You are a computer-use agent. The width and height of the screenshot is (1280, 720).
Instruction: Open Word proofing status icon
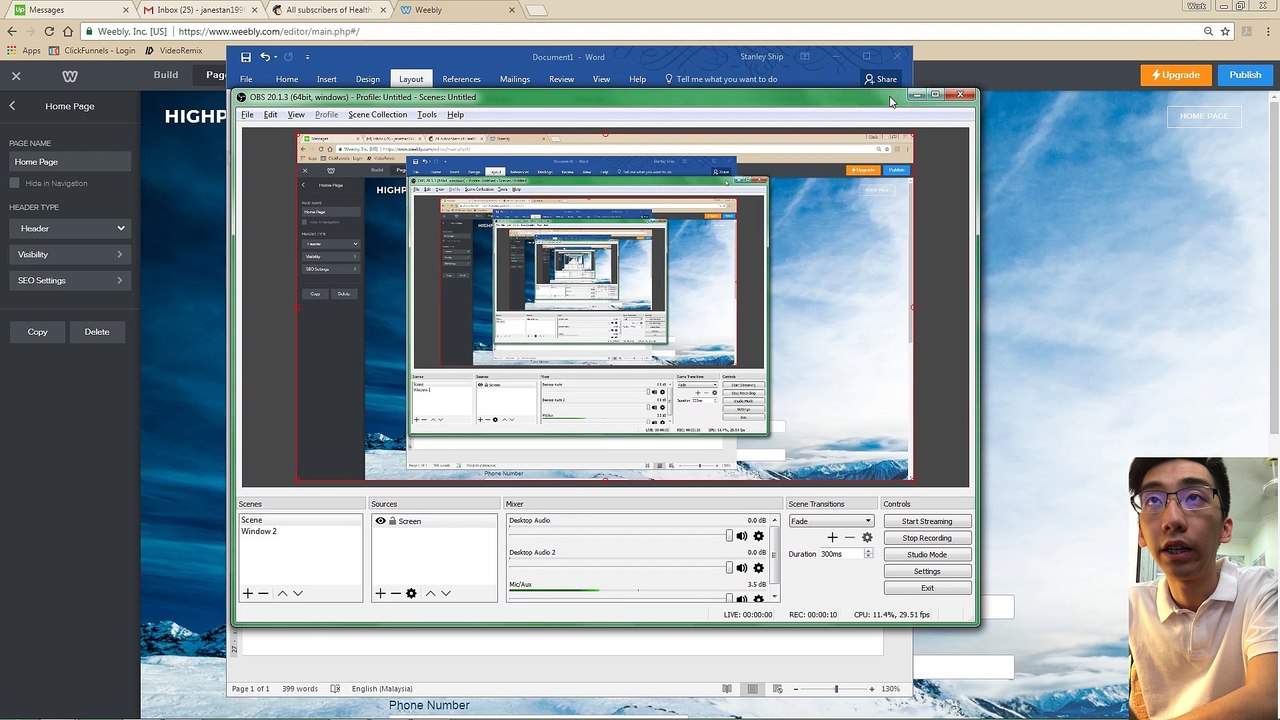click(x=335, y=689)
